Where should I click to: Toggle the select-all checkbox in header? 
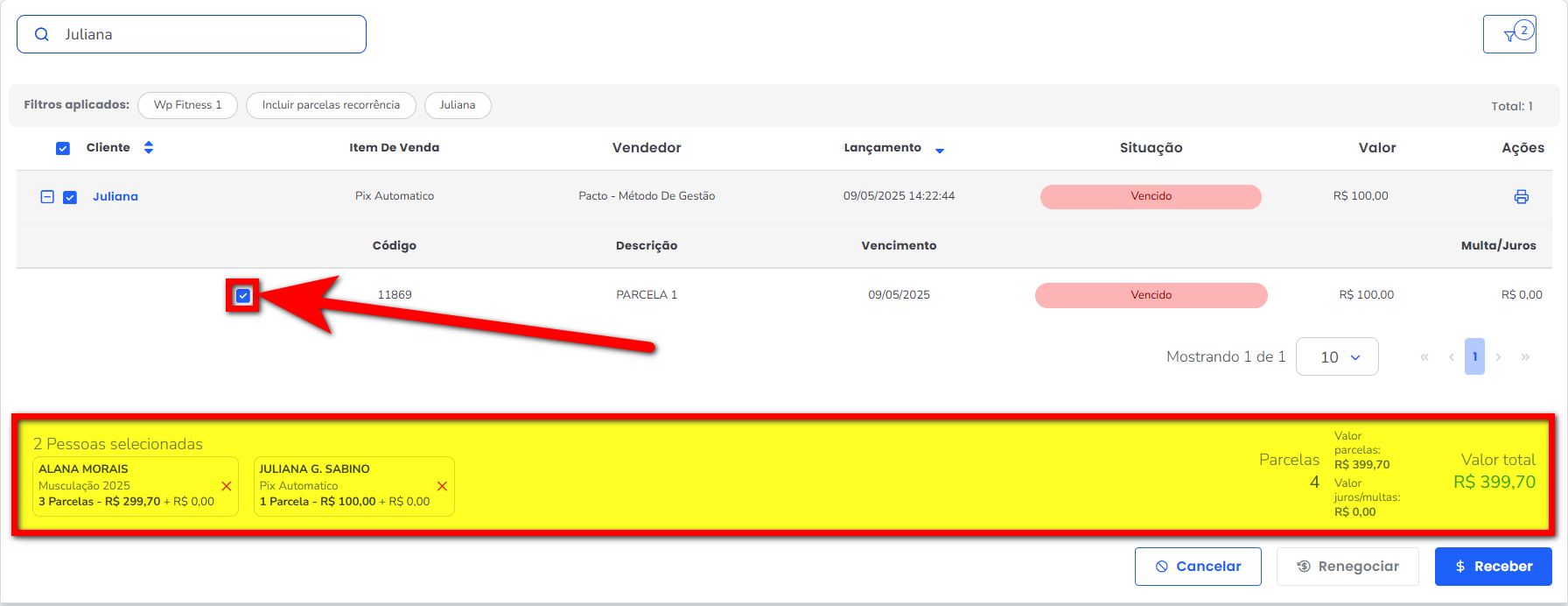(x=63, y=149)
